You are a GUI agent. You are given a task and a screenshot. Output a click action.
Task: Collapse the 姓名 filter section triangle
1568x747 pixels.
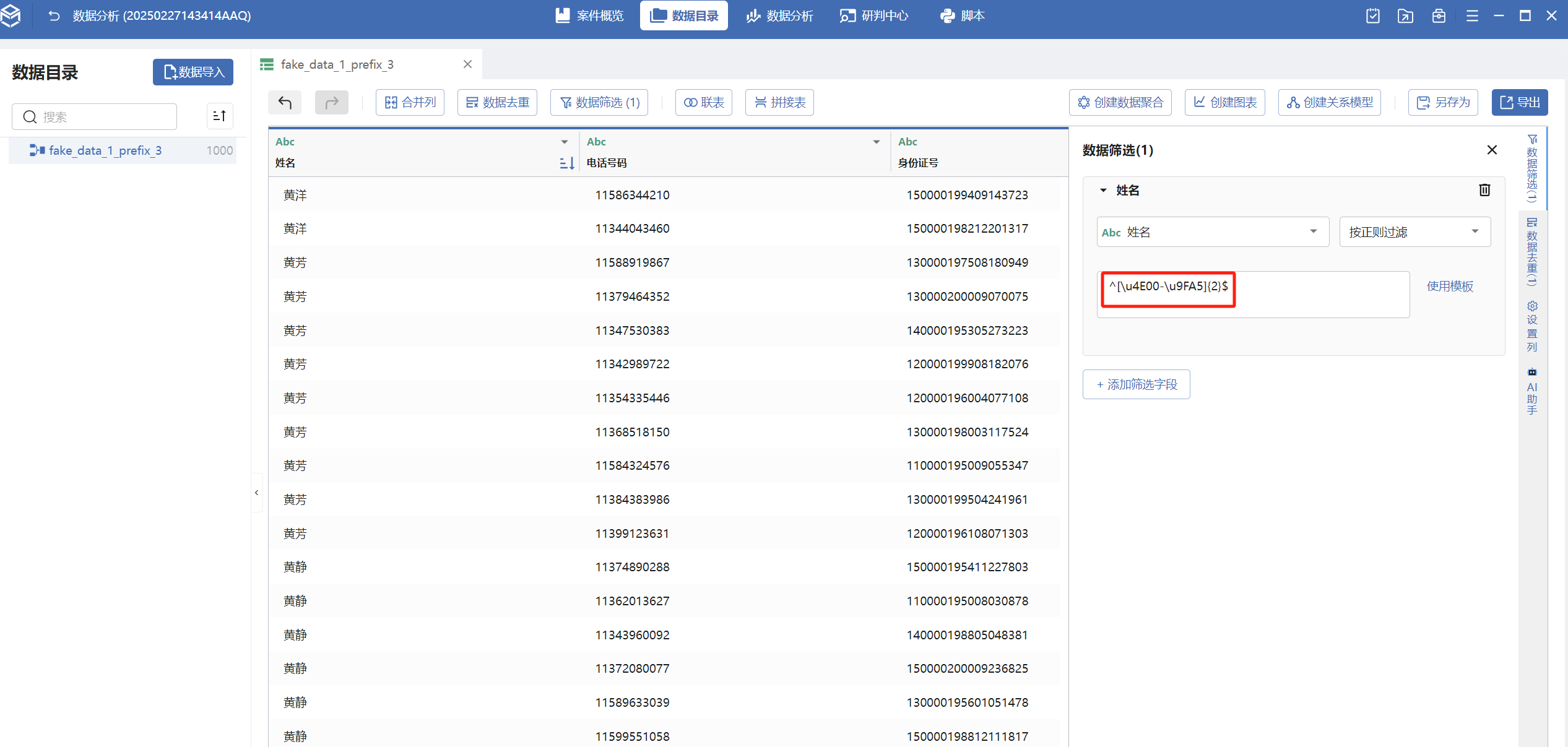[1103, 190]
